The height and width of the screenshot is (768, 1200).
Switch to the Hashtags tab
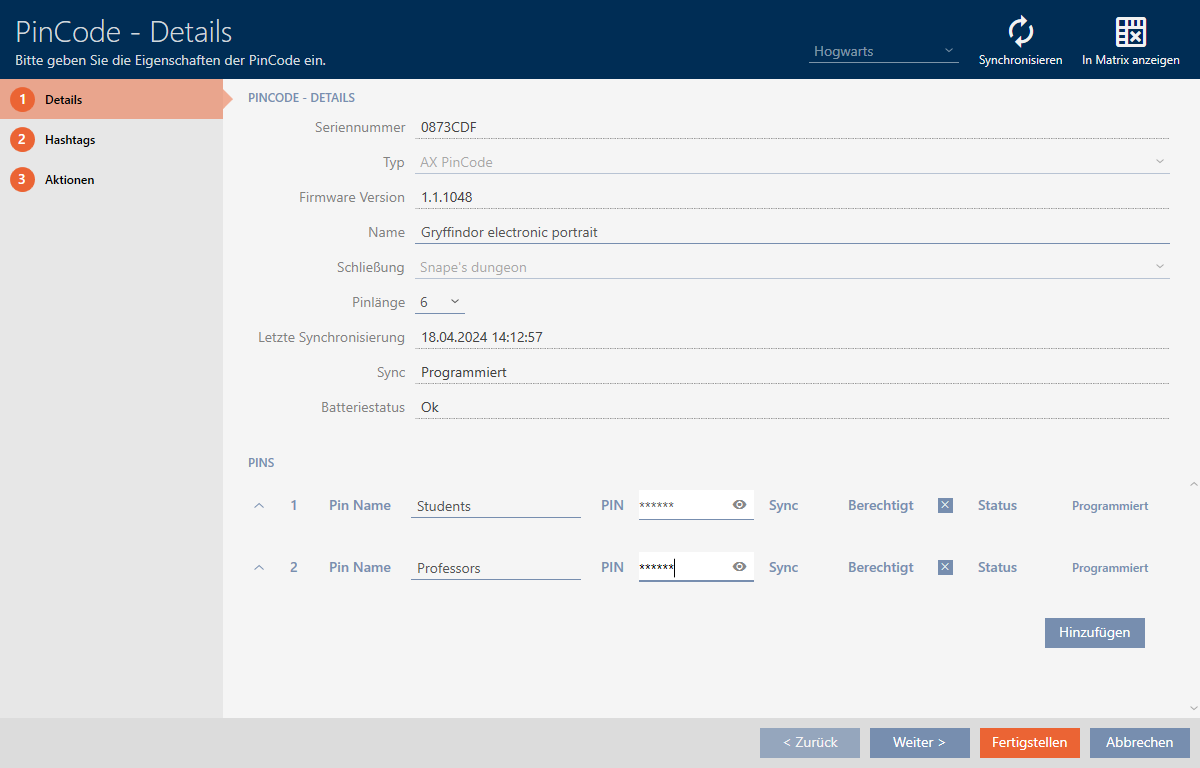70,140
